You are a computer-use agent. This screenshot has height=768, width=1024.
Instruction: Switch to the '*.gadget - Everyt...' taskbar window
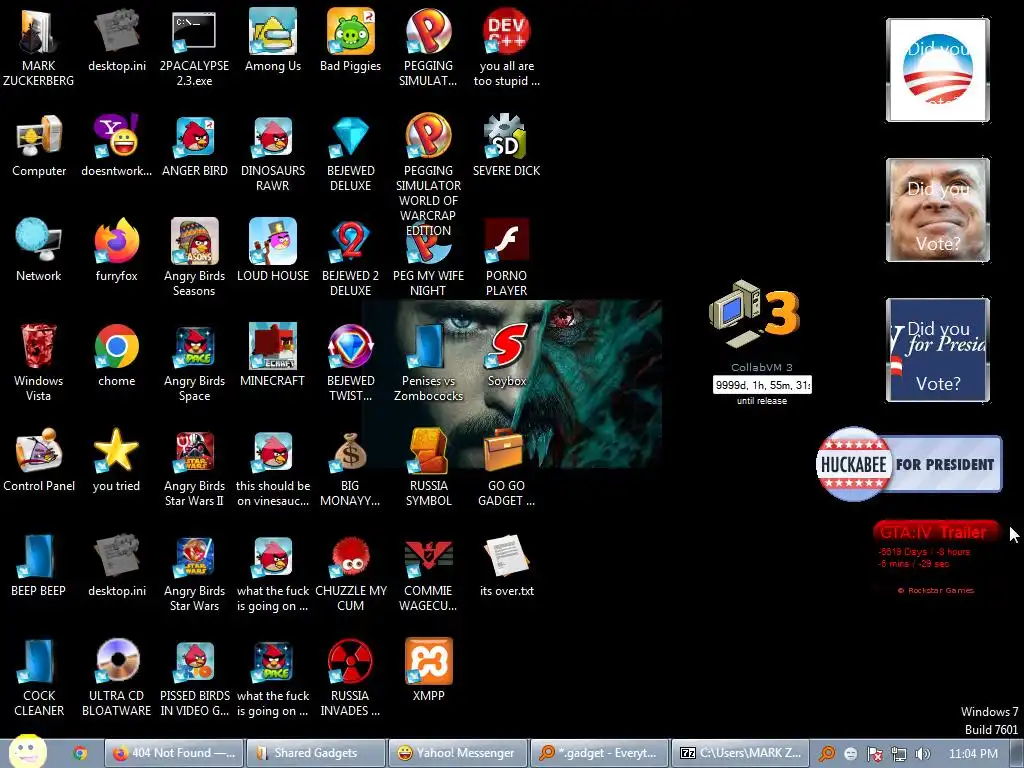[600, 753]
